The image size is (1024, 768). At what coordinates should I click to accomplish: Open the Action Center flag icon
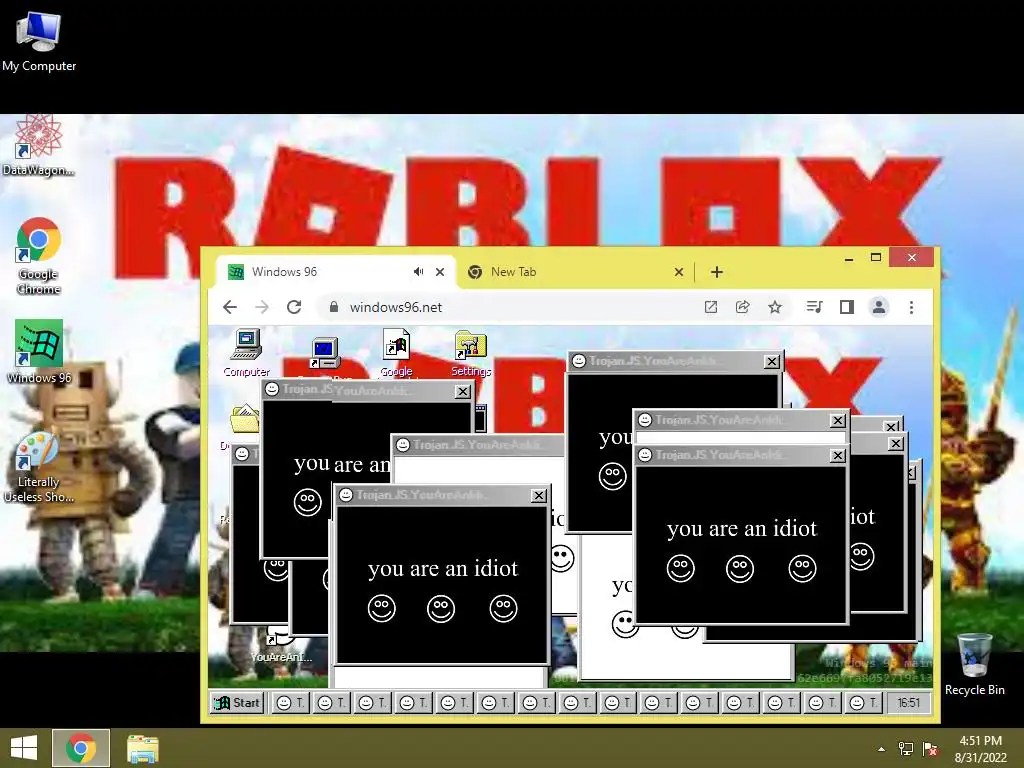[930, 749]
